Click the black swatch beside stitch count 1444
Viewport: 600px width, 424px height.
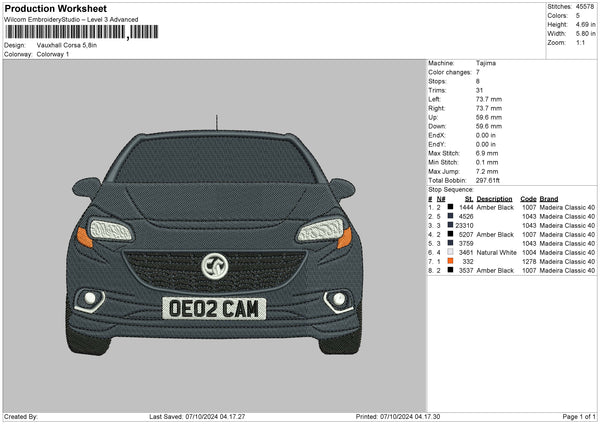click(450, 207)
